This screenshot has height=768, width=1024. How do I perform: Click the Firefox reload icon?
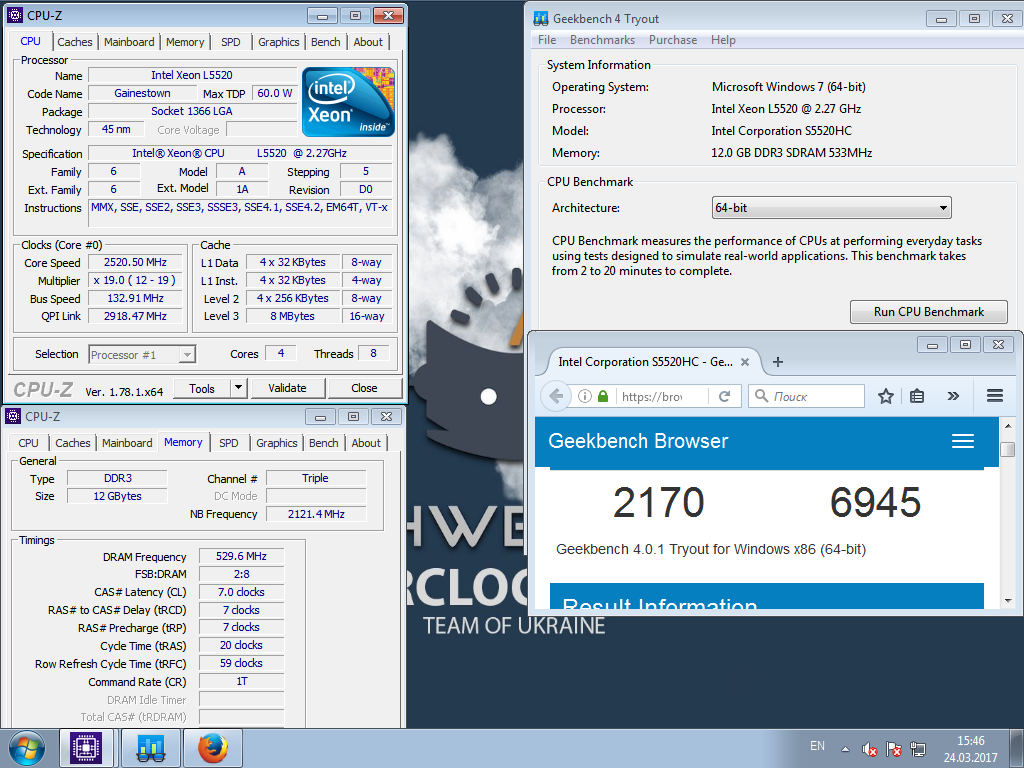(x=724, y=396)
